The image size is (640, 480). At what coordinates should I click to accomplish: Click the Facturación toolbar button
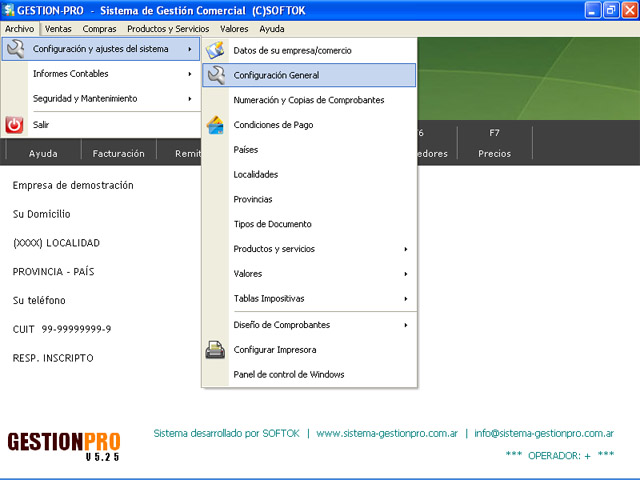[118, 151]
